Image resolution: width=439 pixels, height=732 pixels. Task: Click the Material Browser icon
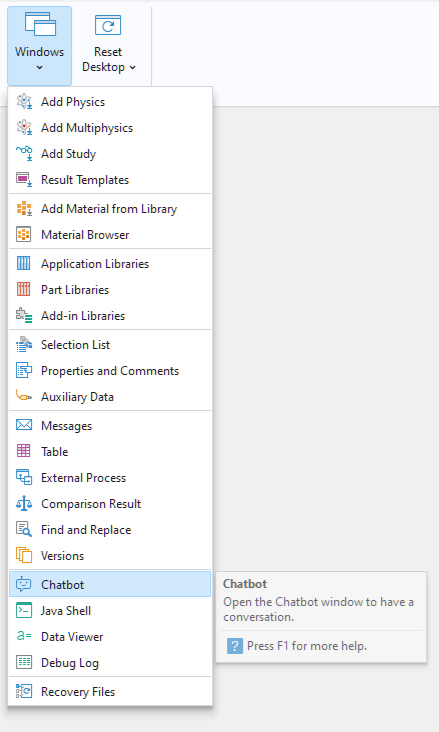tap(24, 234)
